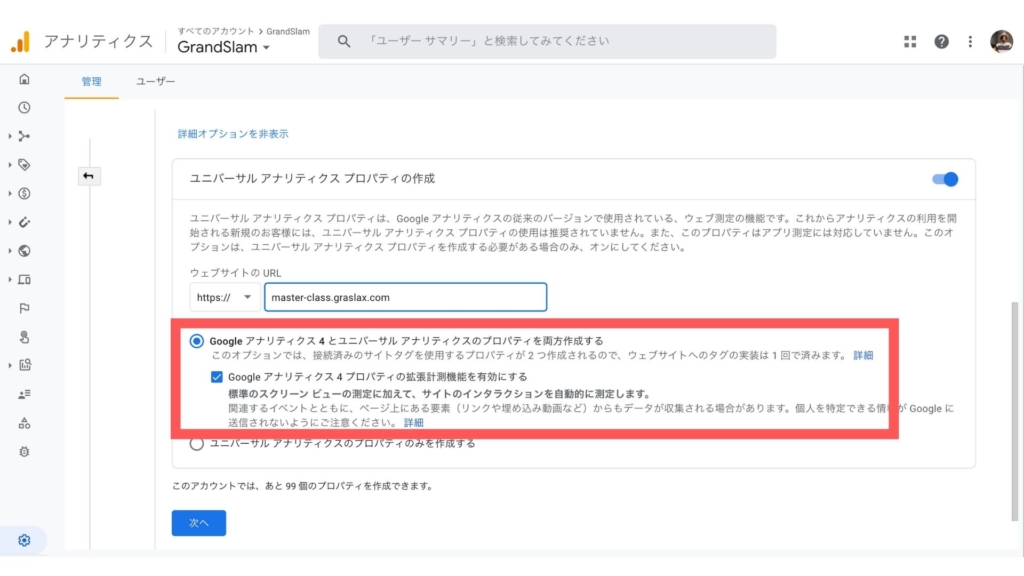
Task: Expand the Lifecycle sidebar section arrow
Action: (10, 136)
